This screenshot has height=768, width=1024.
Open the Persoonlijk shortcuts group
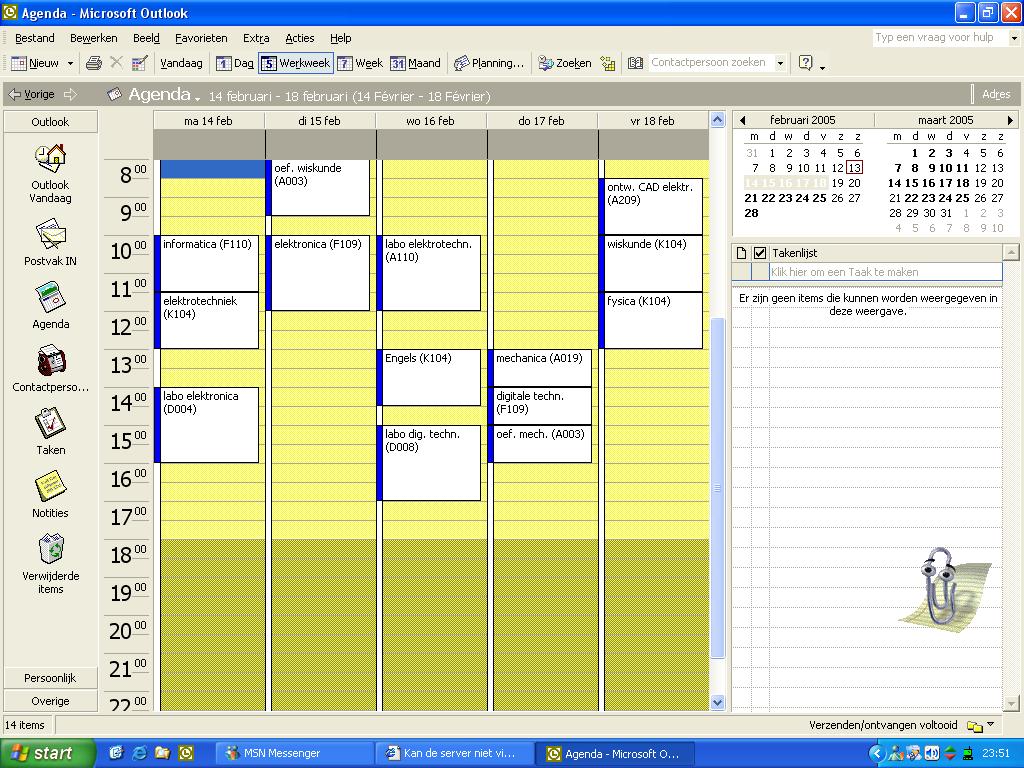(x=50, y=678)
